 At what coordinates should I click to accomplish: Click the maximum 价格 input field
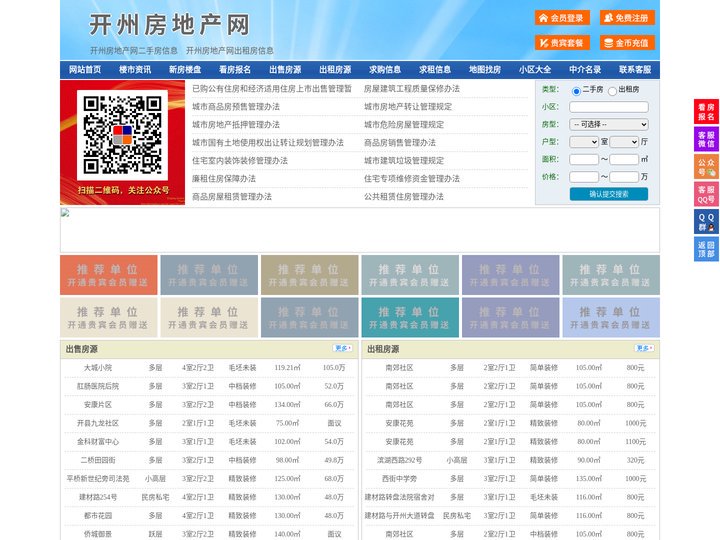[624, 177]
